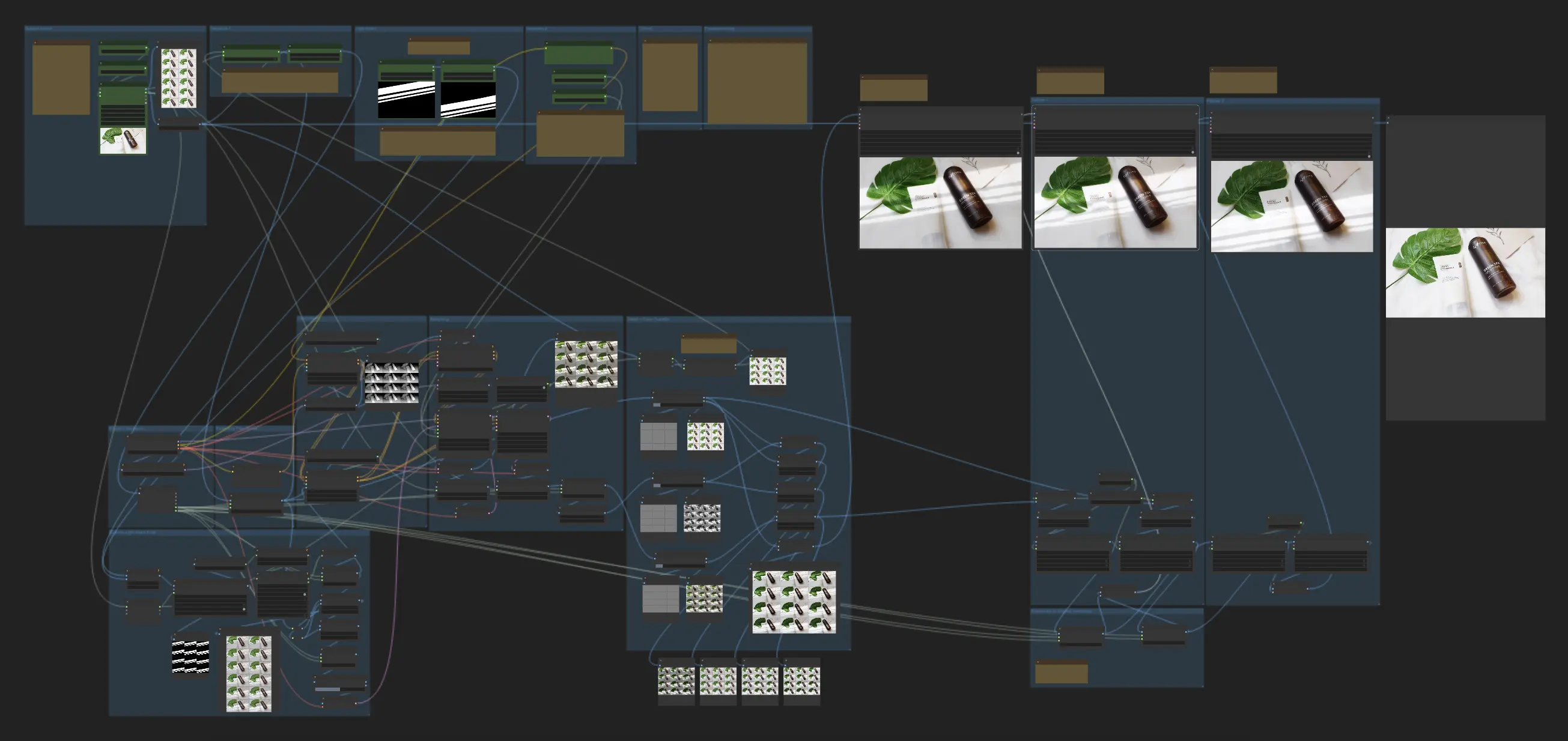Click the right striped black-and-white mask preview

click(467, 100)
